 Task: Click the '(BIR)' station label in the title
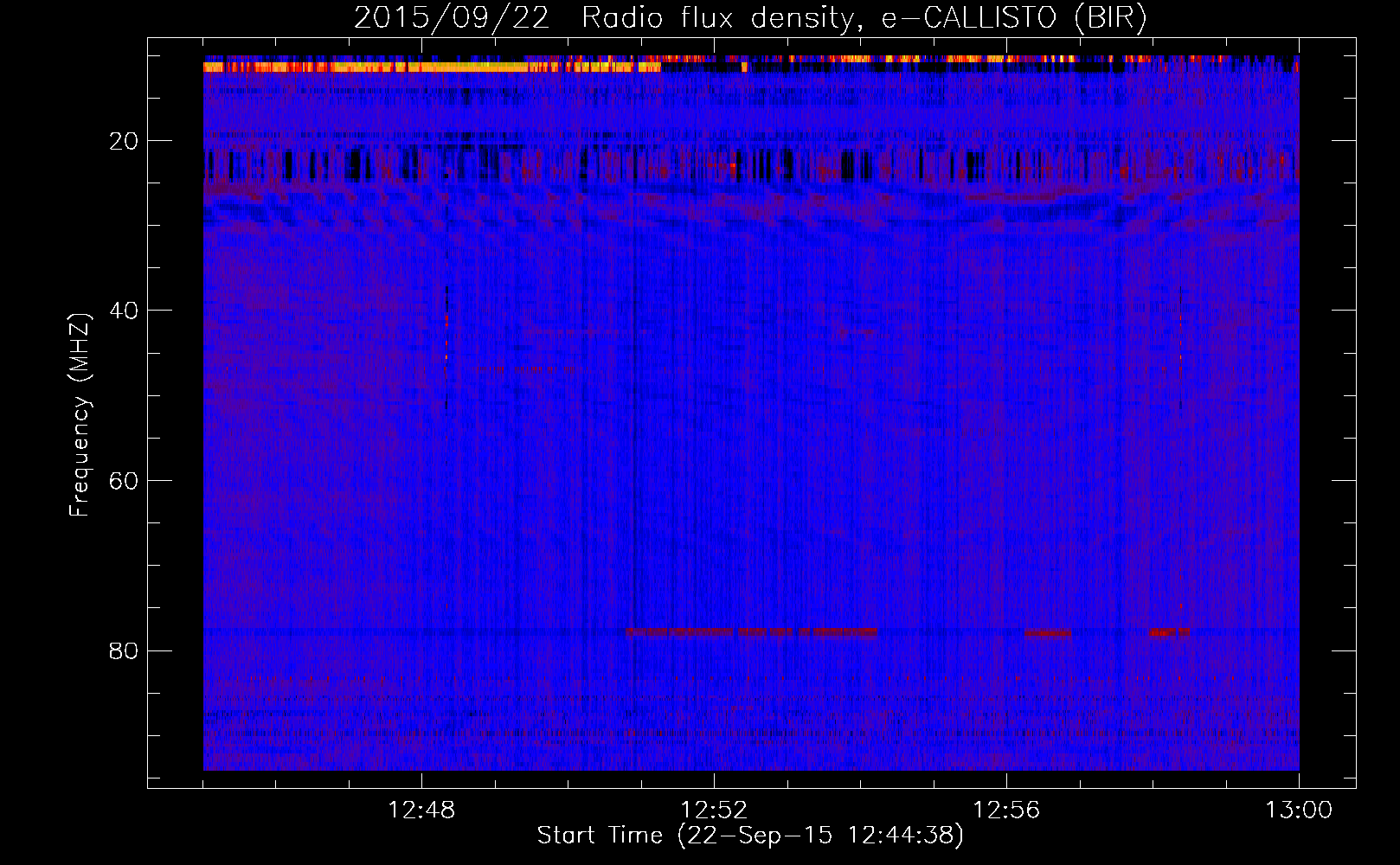tap(1109, 18)
